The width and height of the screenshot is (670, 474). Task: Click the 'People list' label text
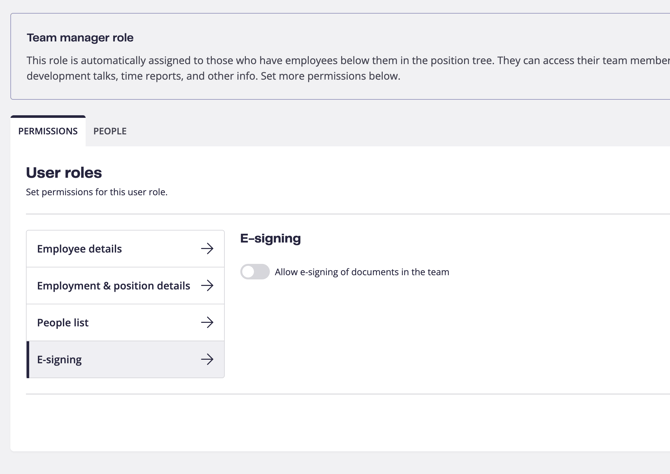[63, 323]
